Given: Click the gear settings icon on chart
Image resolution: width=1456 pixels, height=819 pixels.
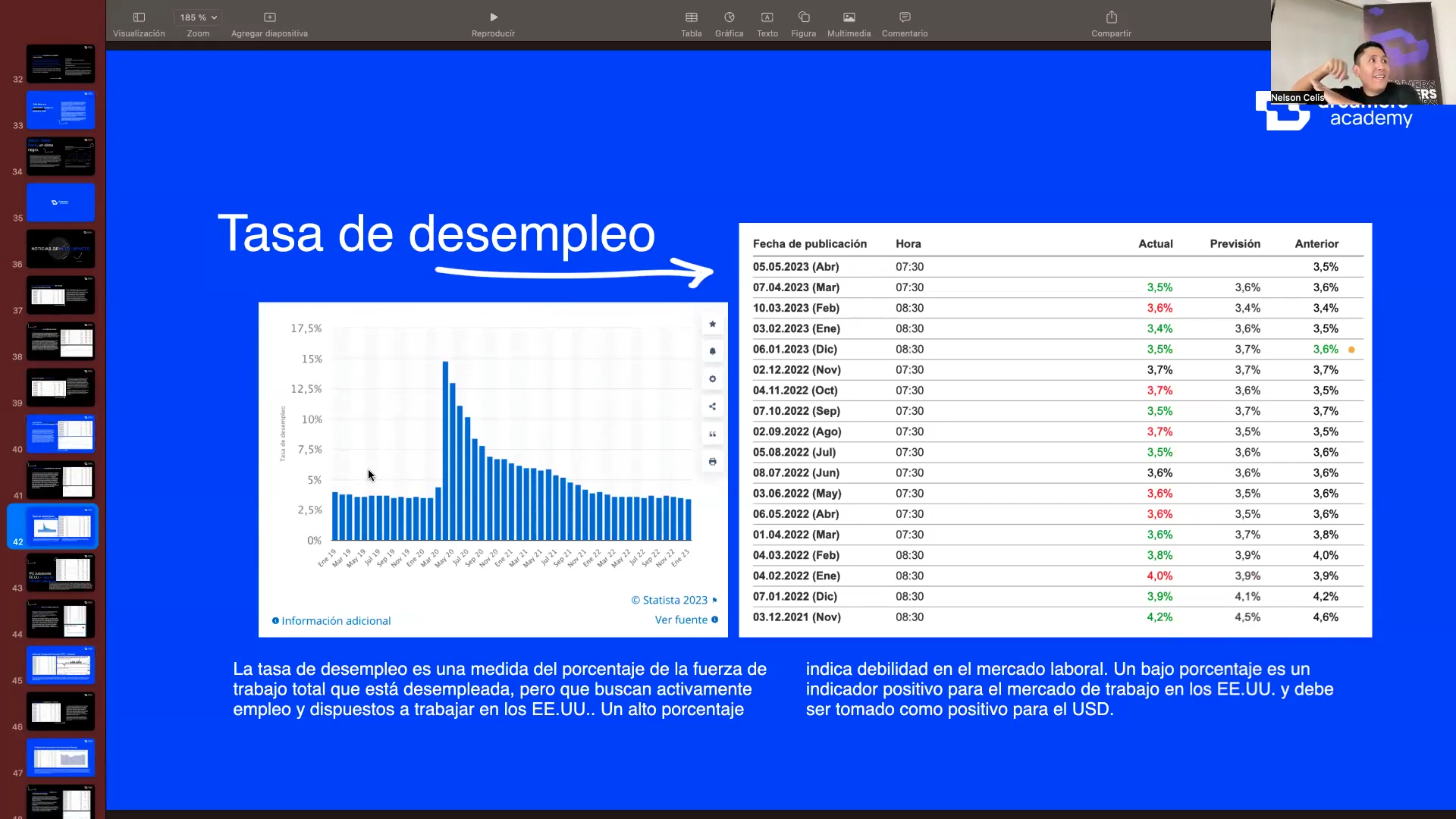Looking at the screenshot, I should pyautogui.click(x=712, y=379).
